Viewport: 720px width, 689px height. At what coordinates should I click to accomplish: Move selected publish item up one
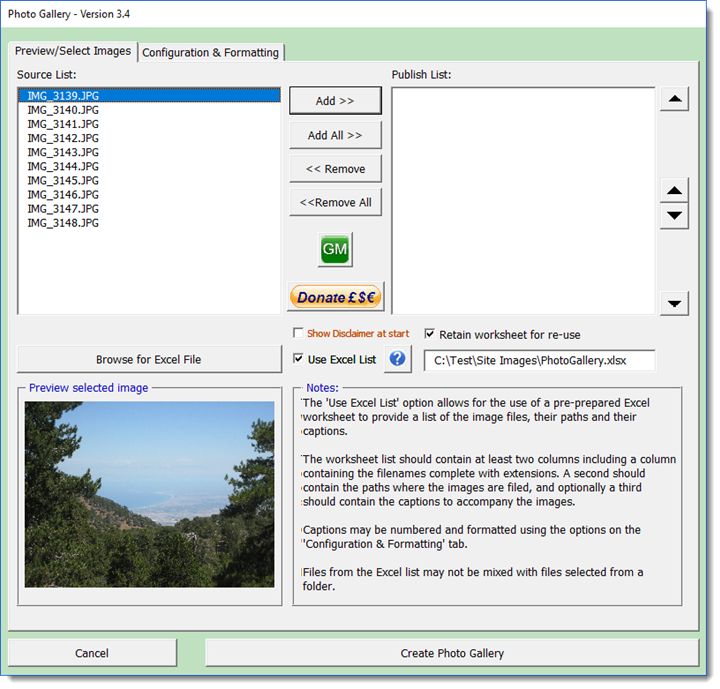tap(675, 191)
